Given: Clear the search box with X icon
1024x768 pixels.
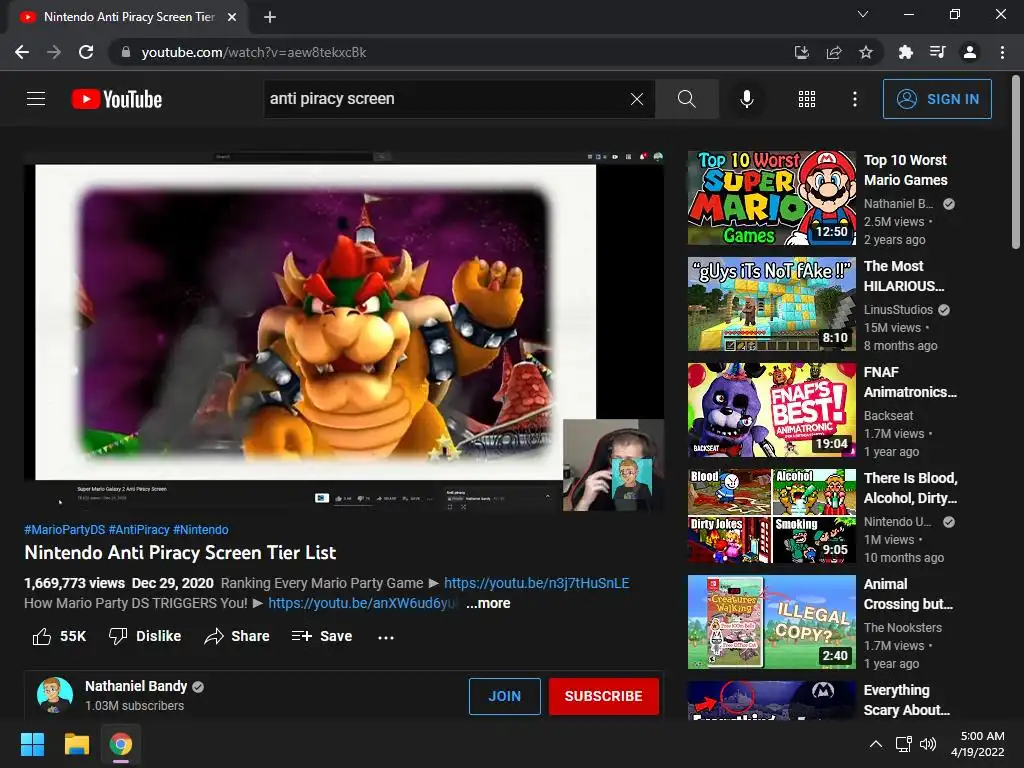Looking at the screenshot, I should click(637, 99).
